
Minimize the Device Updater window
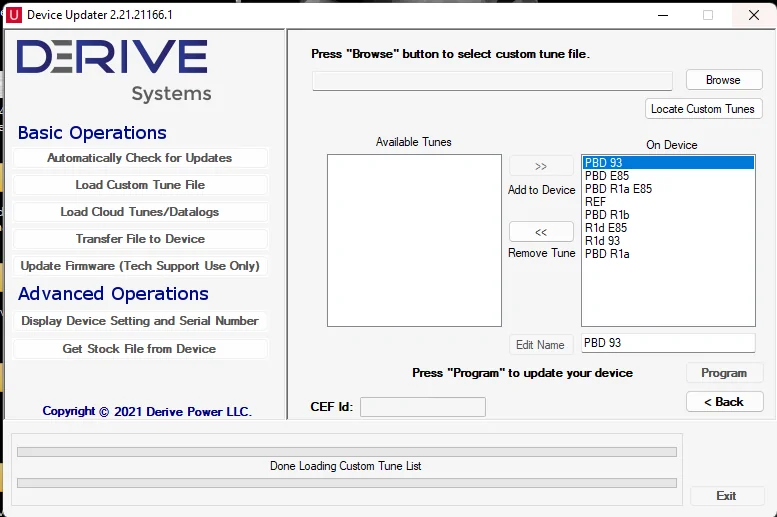(x=663, y=15)
